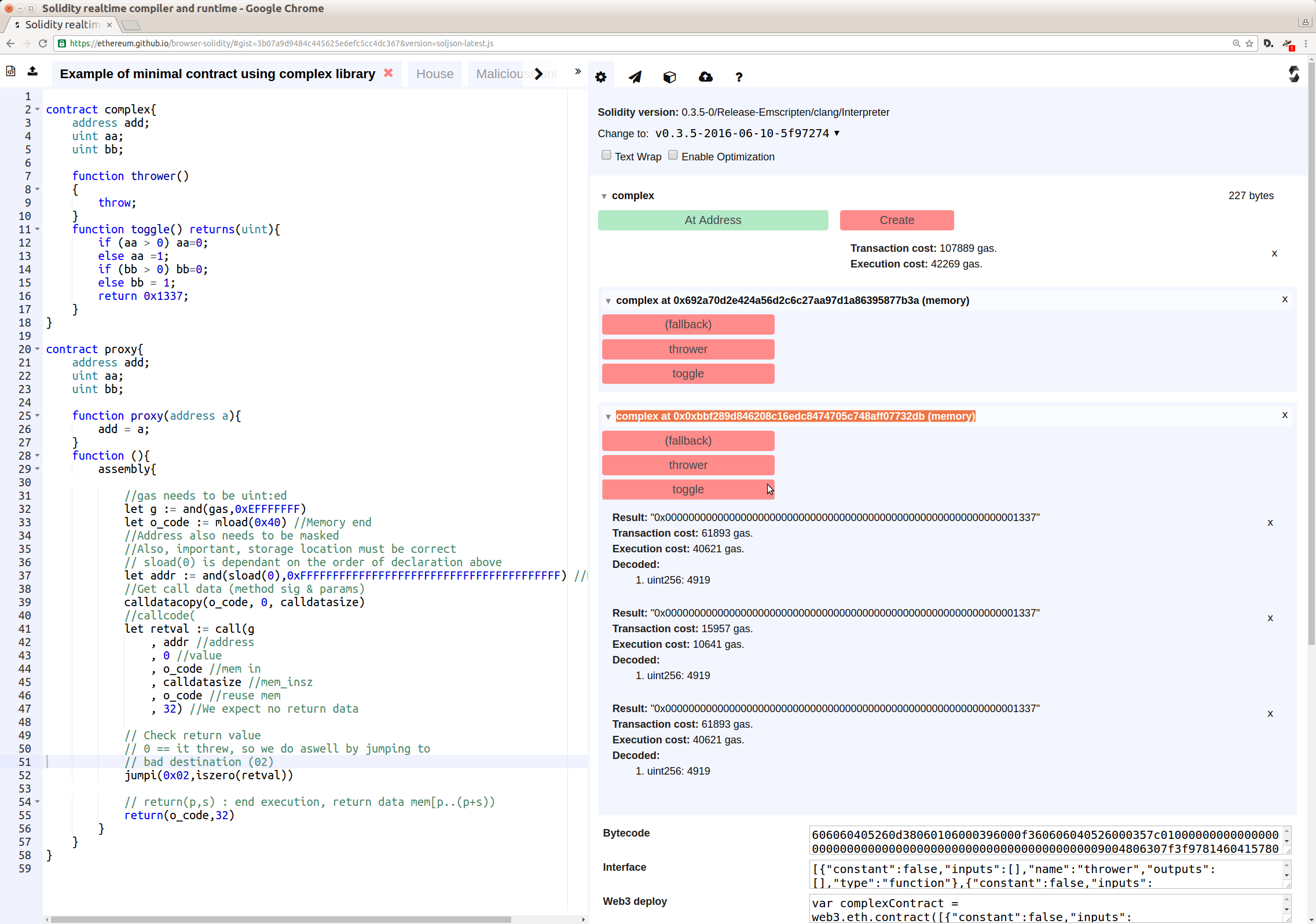This screenshot has width=1316, height=924.
Task: Fold the proxy contract on line 20
Action: tap(38, 349)
